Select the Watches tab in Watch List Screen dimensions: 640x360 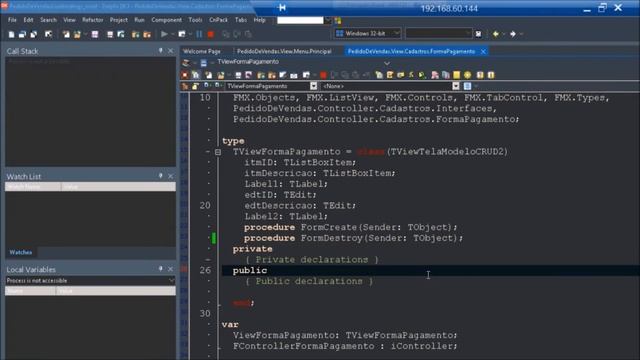click(21, 252)
